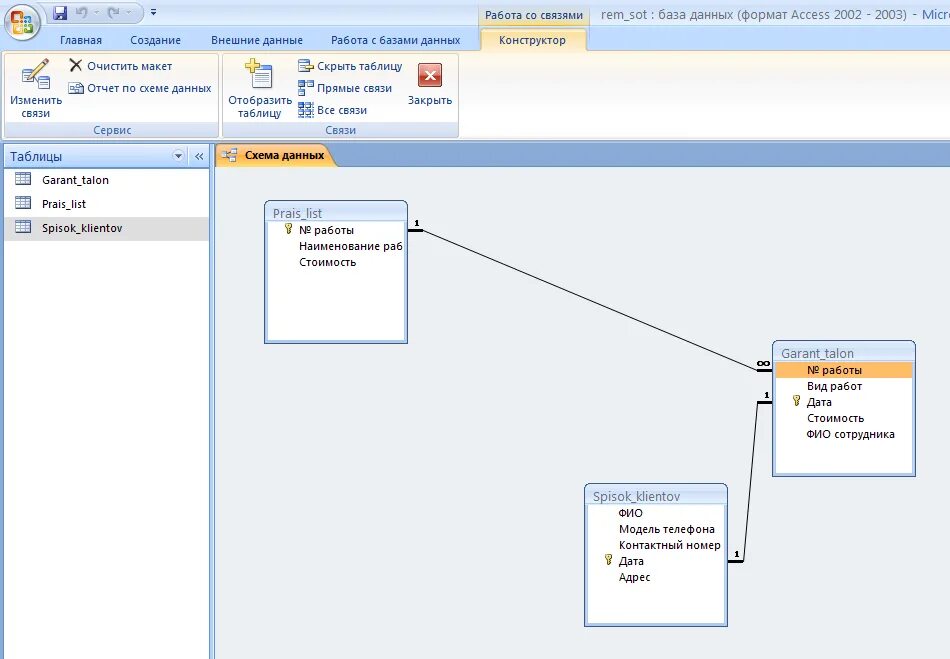Click the Spisok_klientov table title bar in schema

coord(656,495)
